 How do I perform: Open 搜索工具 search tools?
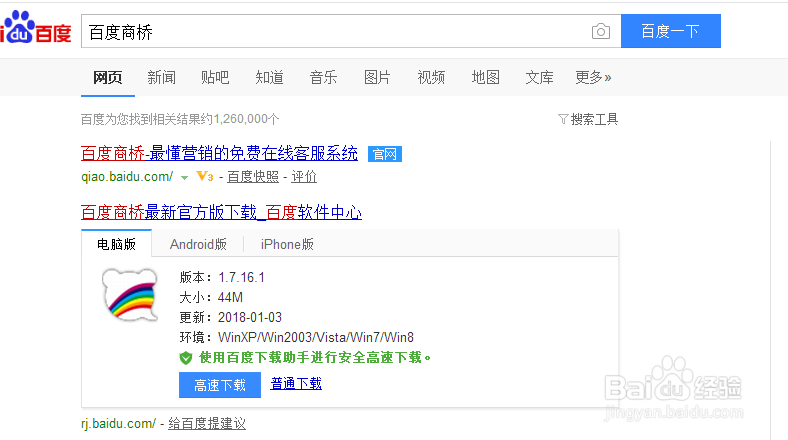pyautogui.click(x=594, y=119)
